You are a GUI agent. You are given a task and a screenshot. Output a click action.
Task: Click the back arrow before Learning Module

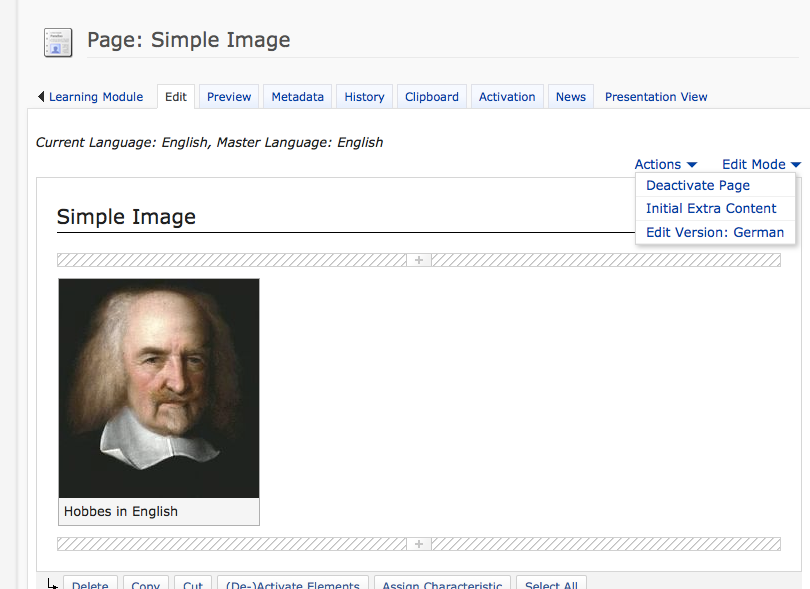41,97
